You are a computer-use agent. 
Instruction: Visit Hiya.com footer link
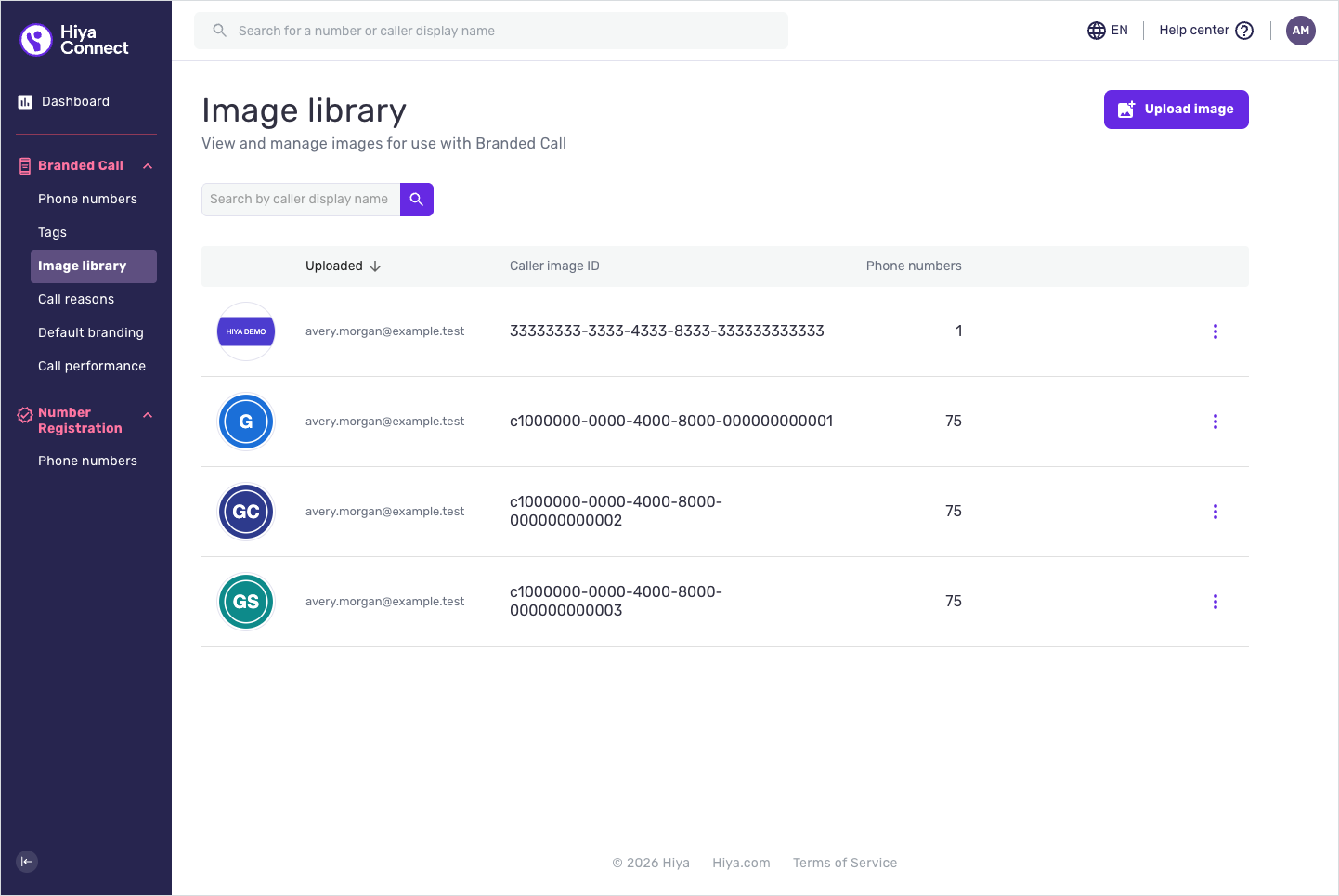[741, 864]
